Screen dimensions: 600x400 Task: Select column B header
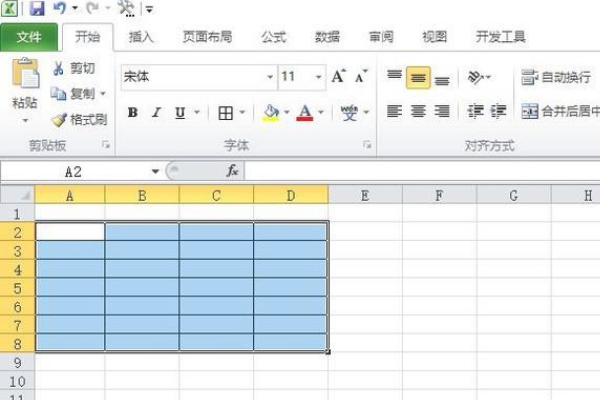click(x=142, y=196)
